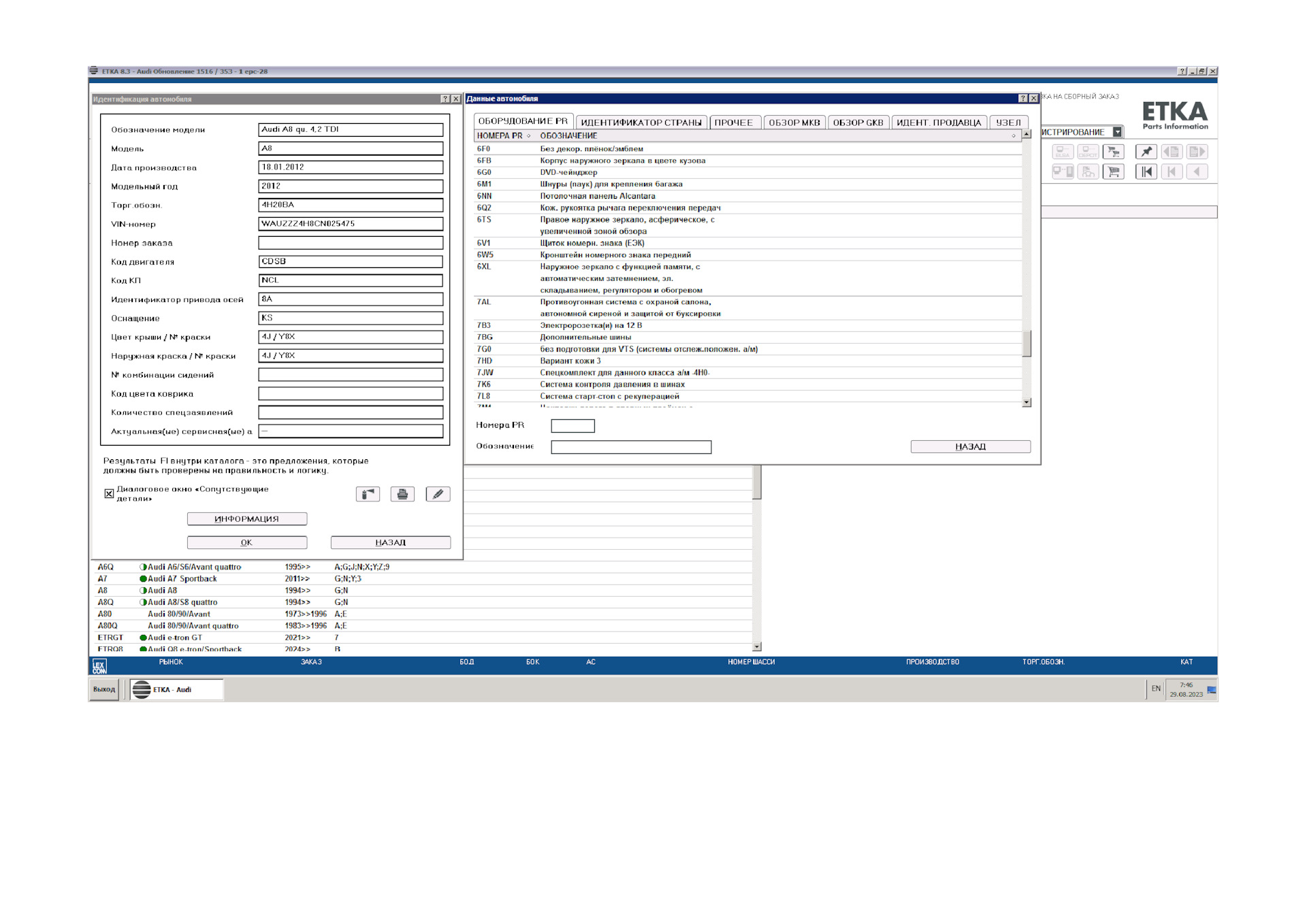The width and height of the screenshot is (1307, 924).
Task: Click PR list scroll up arrow
Action: pos(1027,134)
